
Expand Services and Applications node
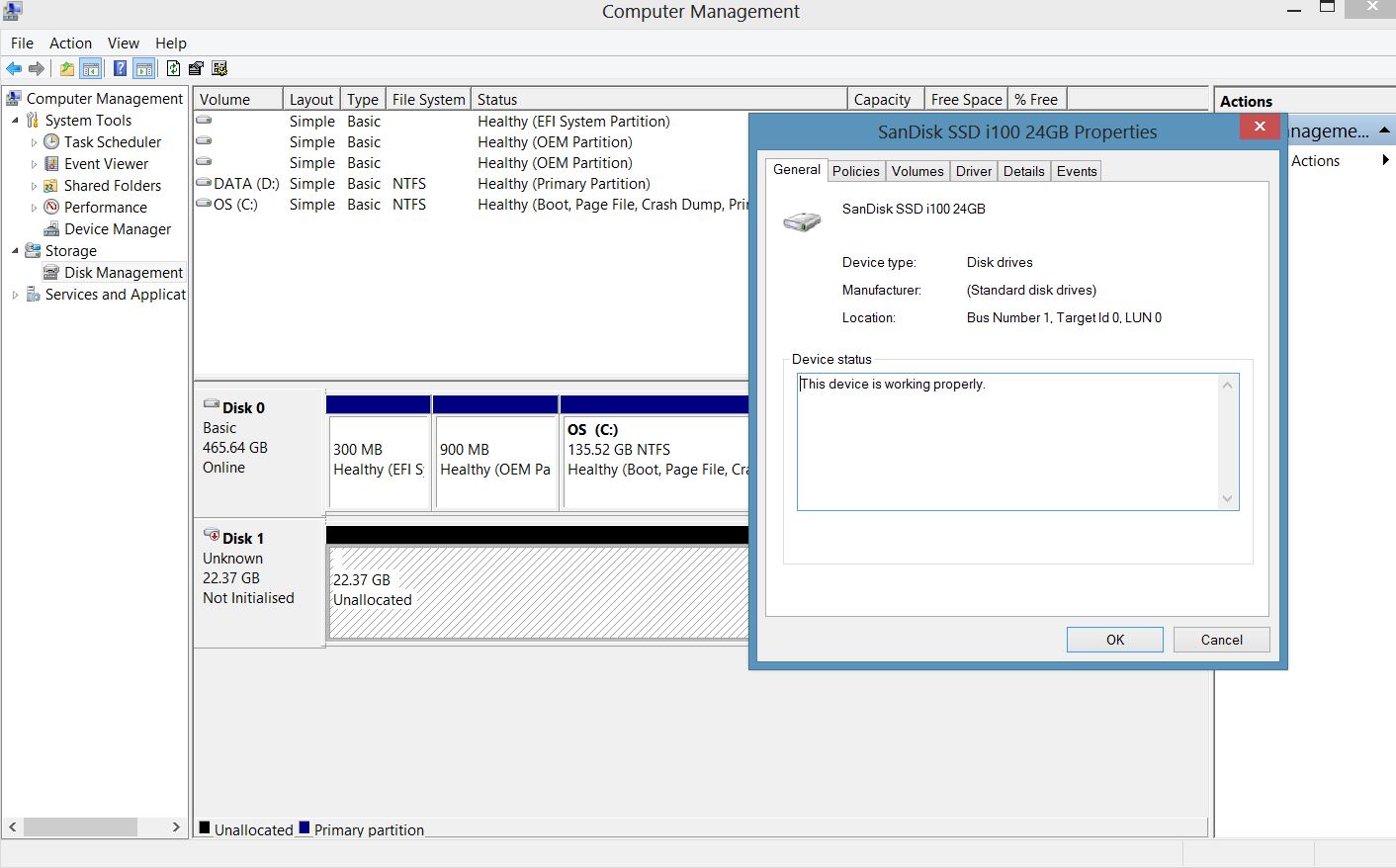tap(15, 295)
